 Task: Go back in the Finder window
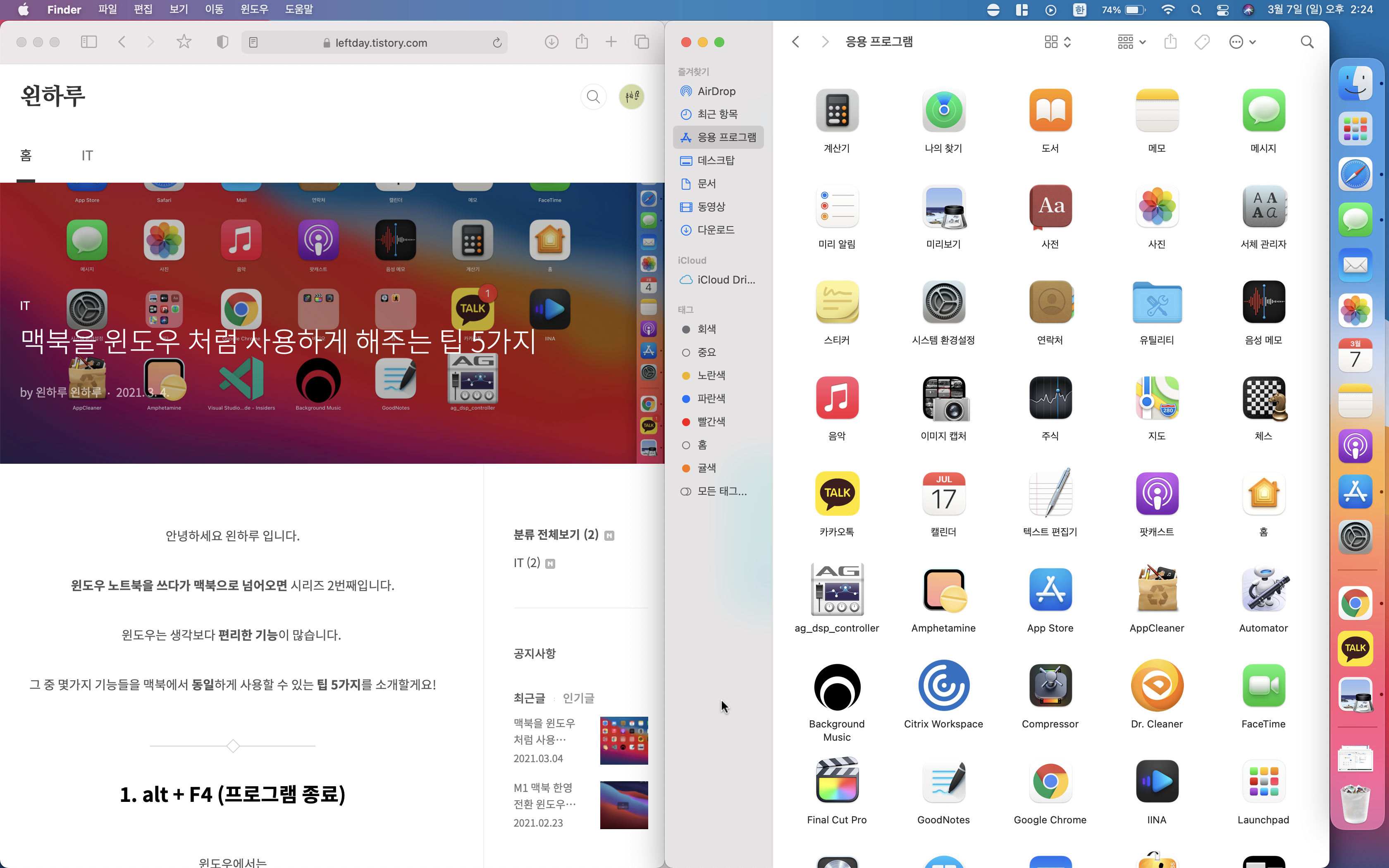point(795,42)
